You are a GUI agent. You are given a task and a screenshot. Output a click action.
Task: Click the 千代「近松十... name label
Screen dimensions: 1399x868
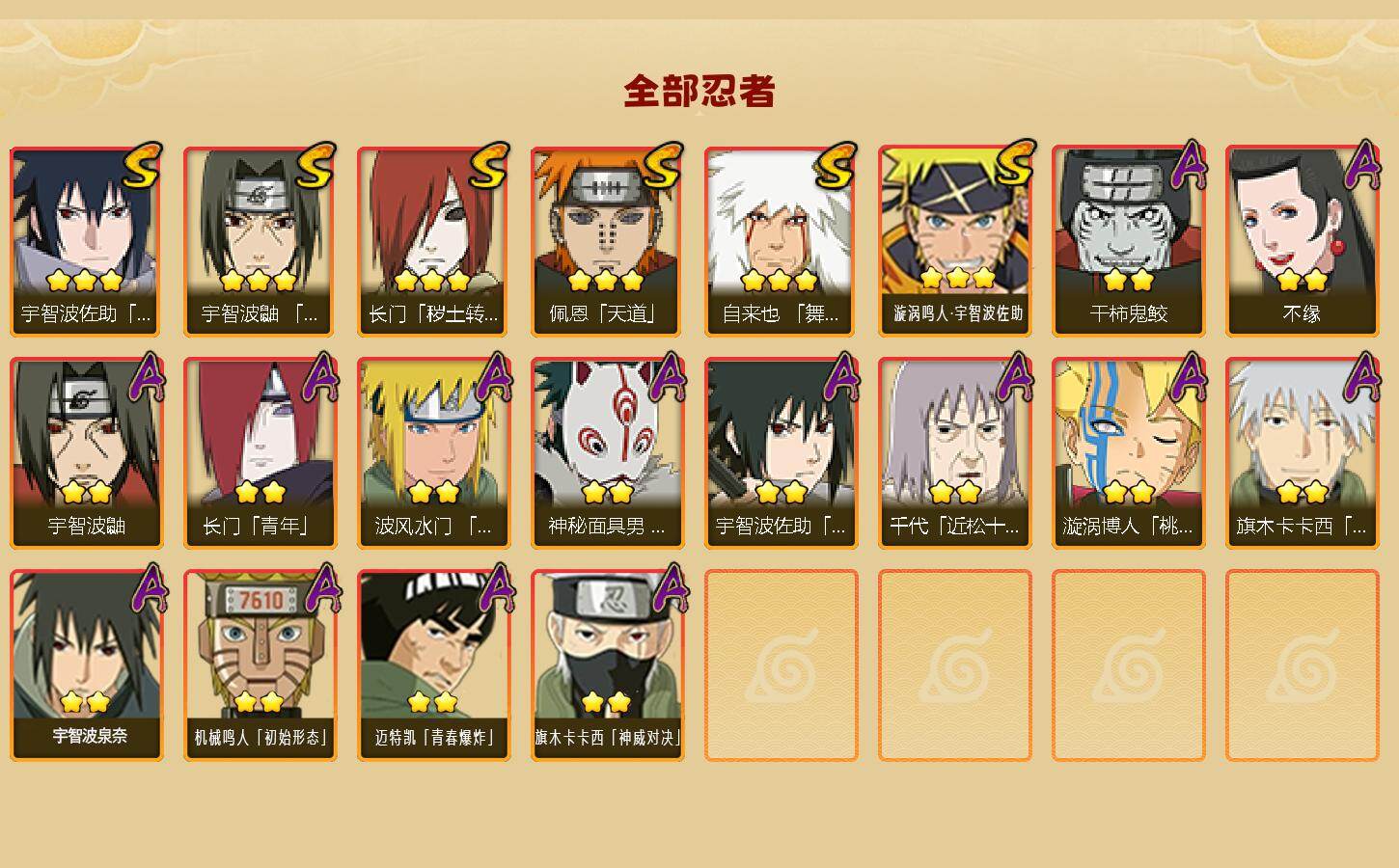954,526
